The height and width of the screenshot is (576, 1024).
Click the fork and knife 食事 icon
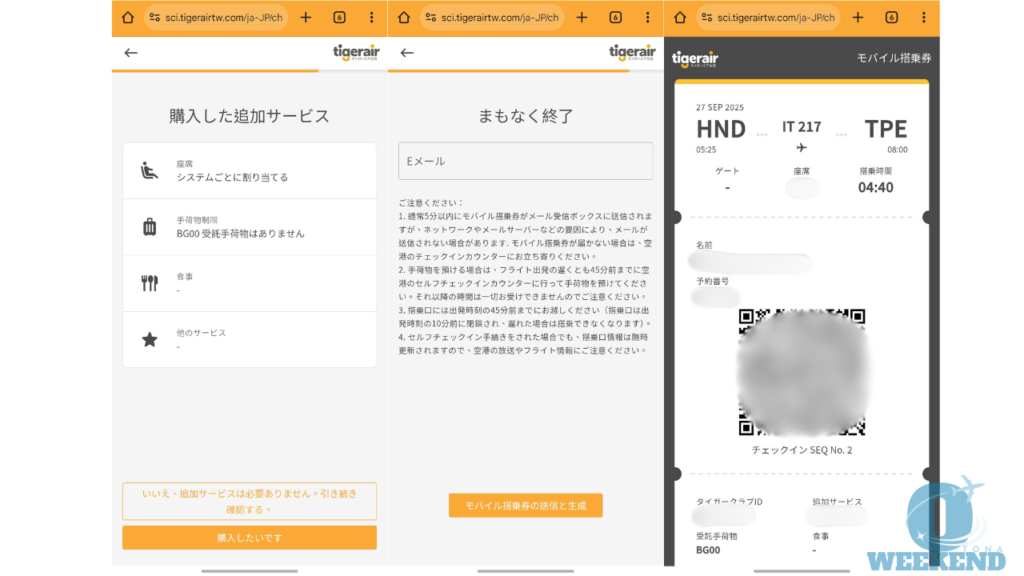tap(149, 283)
